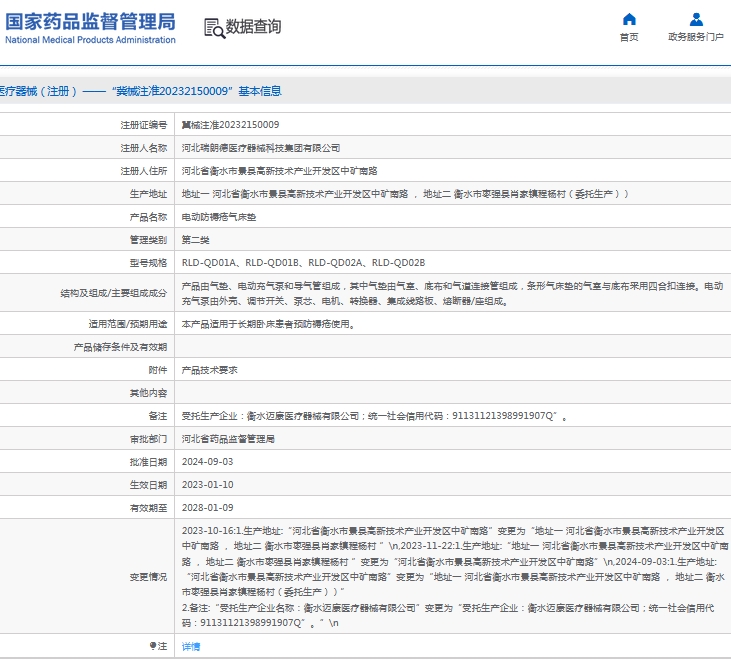The image size is (731, 660).
Task: Select the usage text 本产品适用于长期卧床患者
Action: (269, 324)
